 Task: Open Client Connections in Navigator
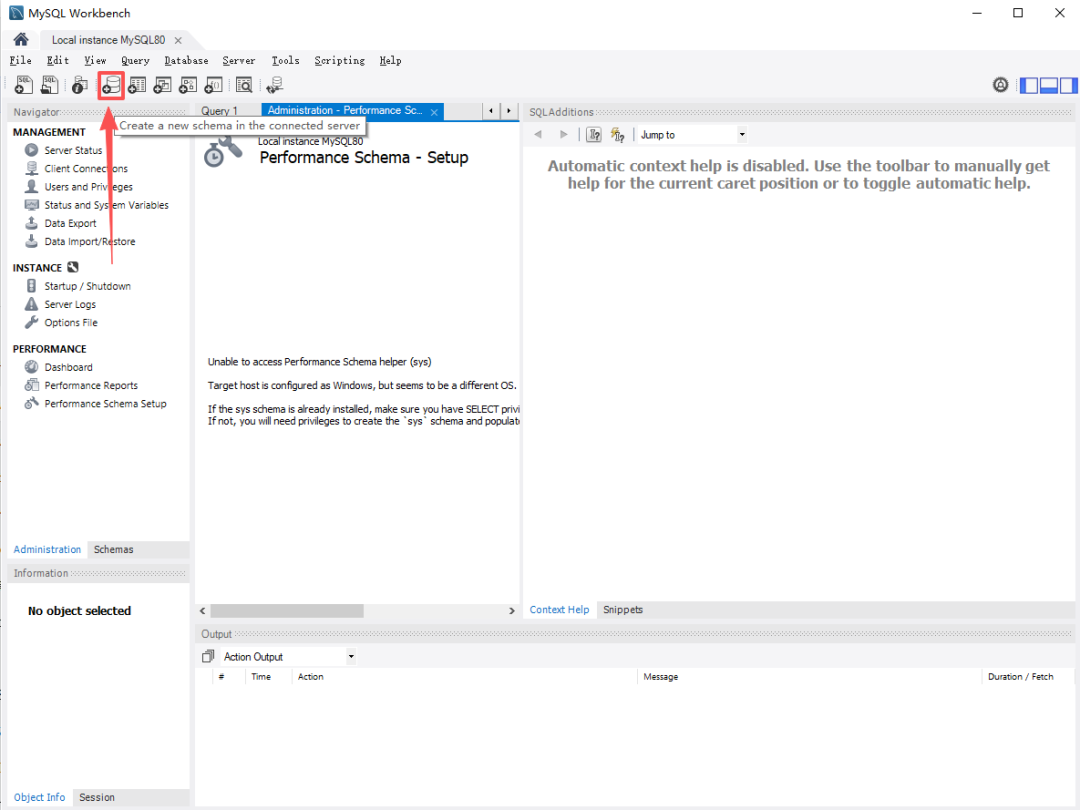coord(86,169)
